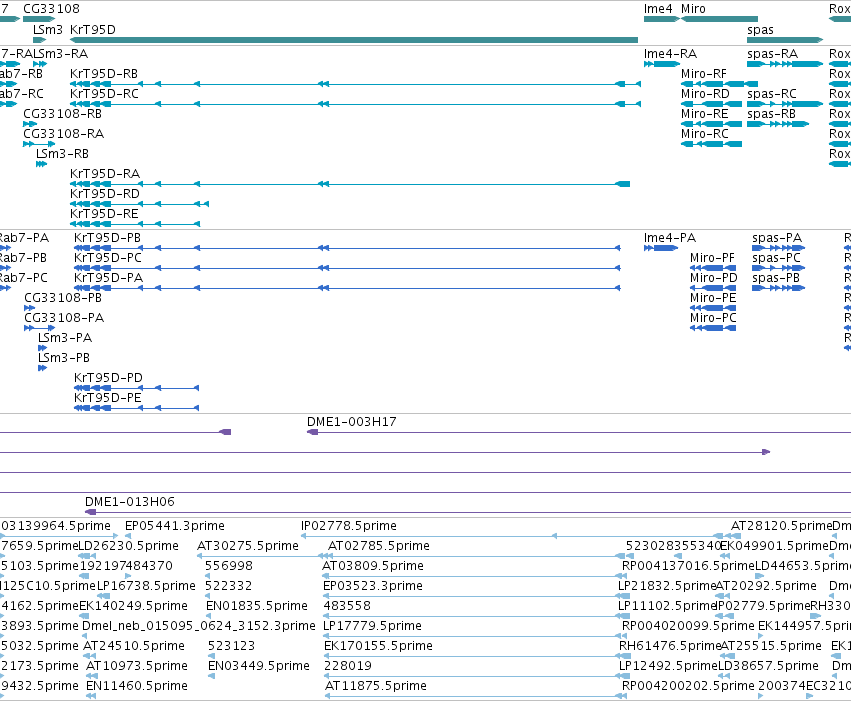Click the spas gene label
The image size is (851, 701).
[760, 29]
